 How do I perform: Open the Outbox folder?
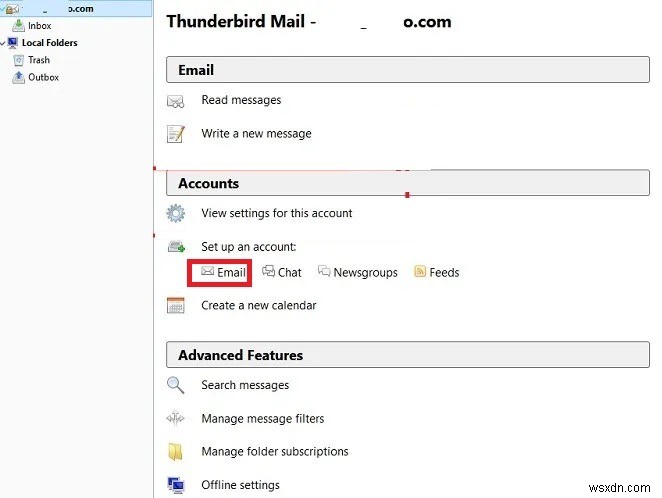(43, 77)
